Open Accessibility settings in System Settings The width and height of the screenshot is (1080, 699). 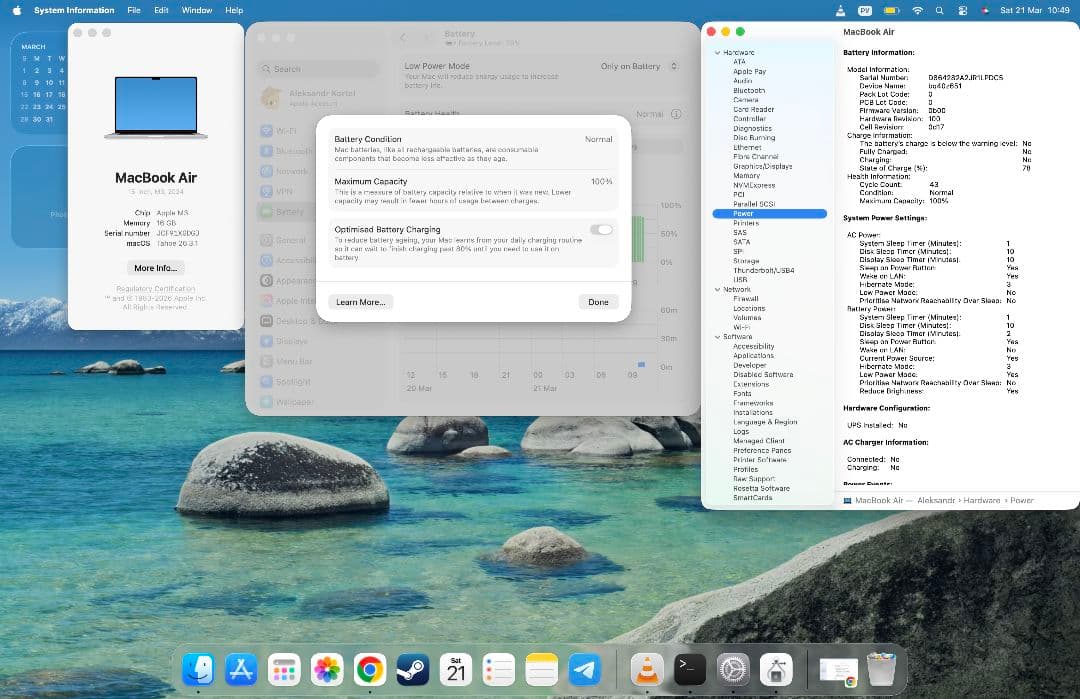click(290, 263)
